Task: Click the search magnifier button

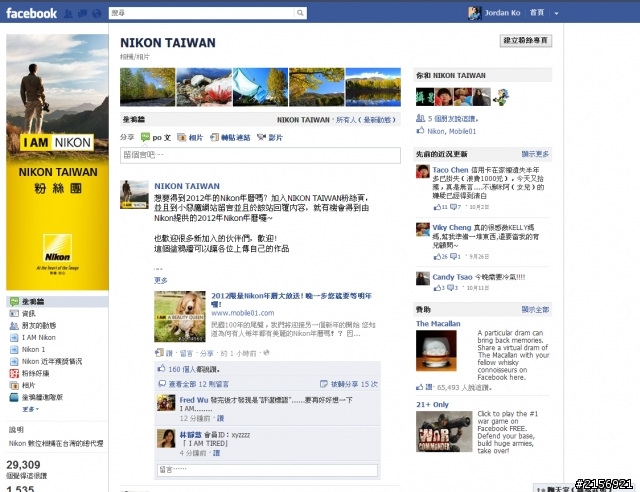Action: coord(300,13)
